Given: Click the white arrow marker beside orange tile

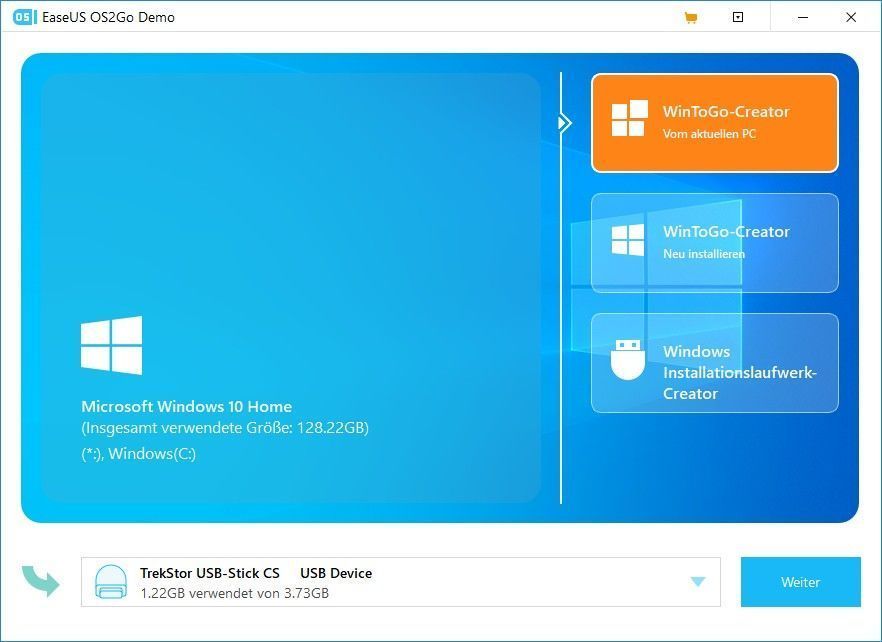Looking at the screenshot, I should click(x=565, y=123).
